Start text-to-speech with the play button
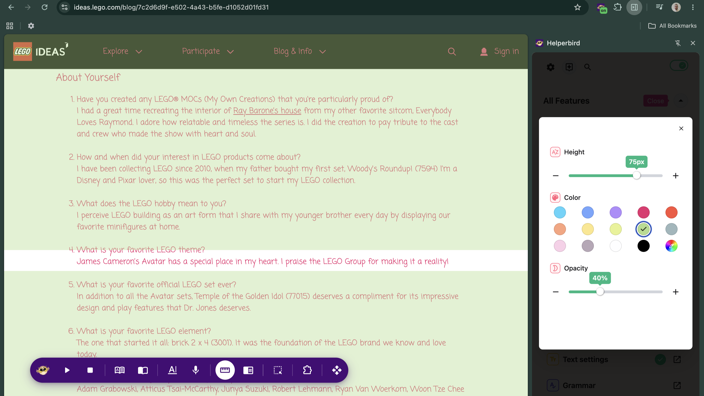704x396 pixels. point(67,370)
